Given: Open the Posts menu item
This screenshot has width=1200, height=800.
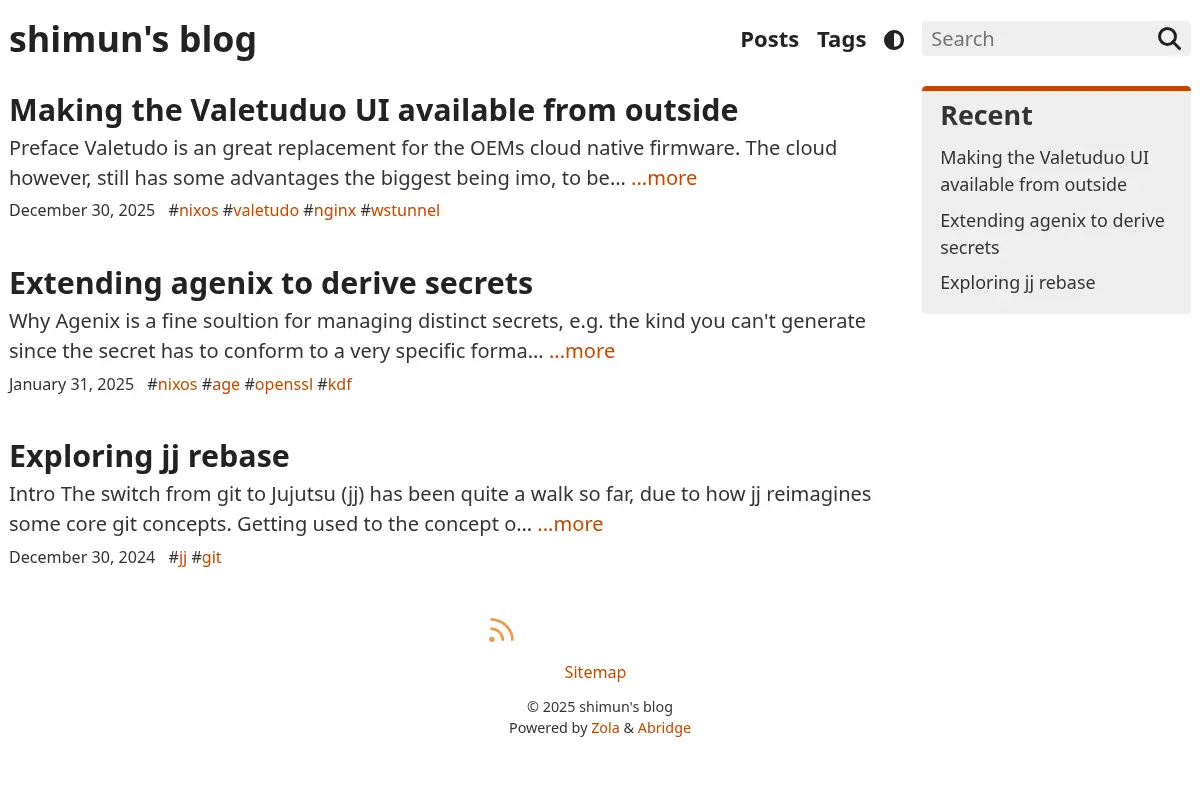Looking at the screenshot, I should tap(769, 39).
